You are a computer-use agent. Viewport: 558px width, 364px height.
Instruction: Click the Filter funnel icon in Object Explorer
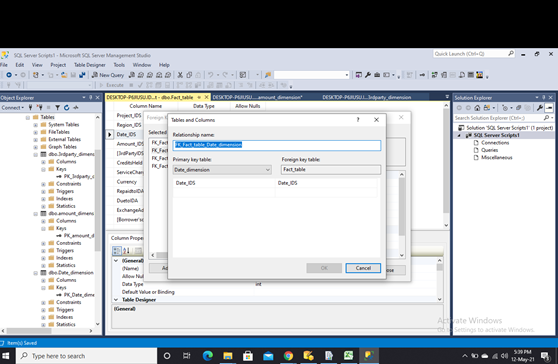[57, 107]
